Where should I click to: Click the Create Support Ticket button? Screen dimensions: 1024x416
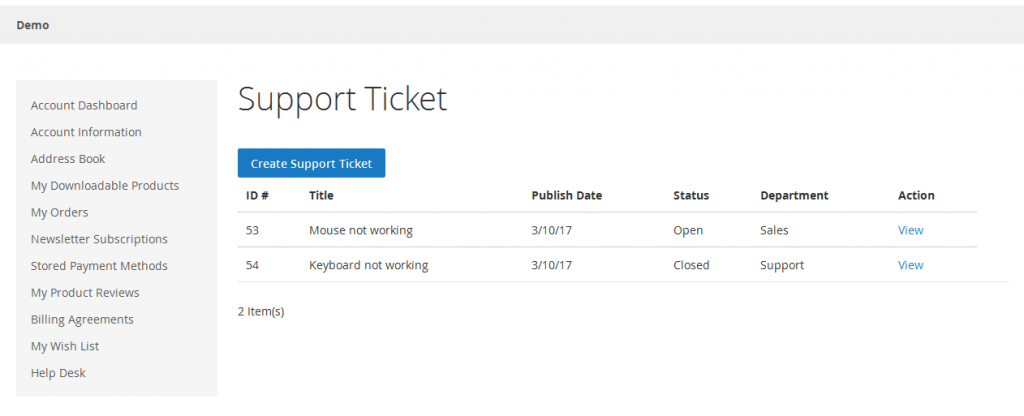tap(311, 163)
